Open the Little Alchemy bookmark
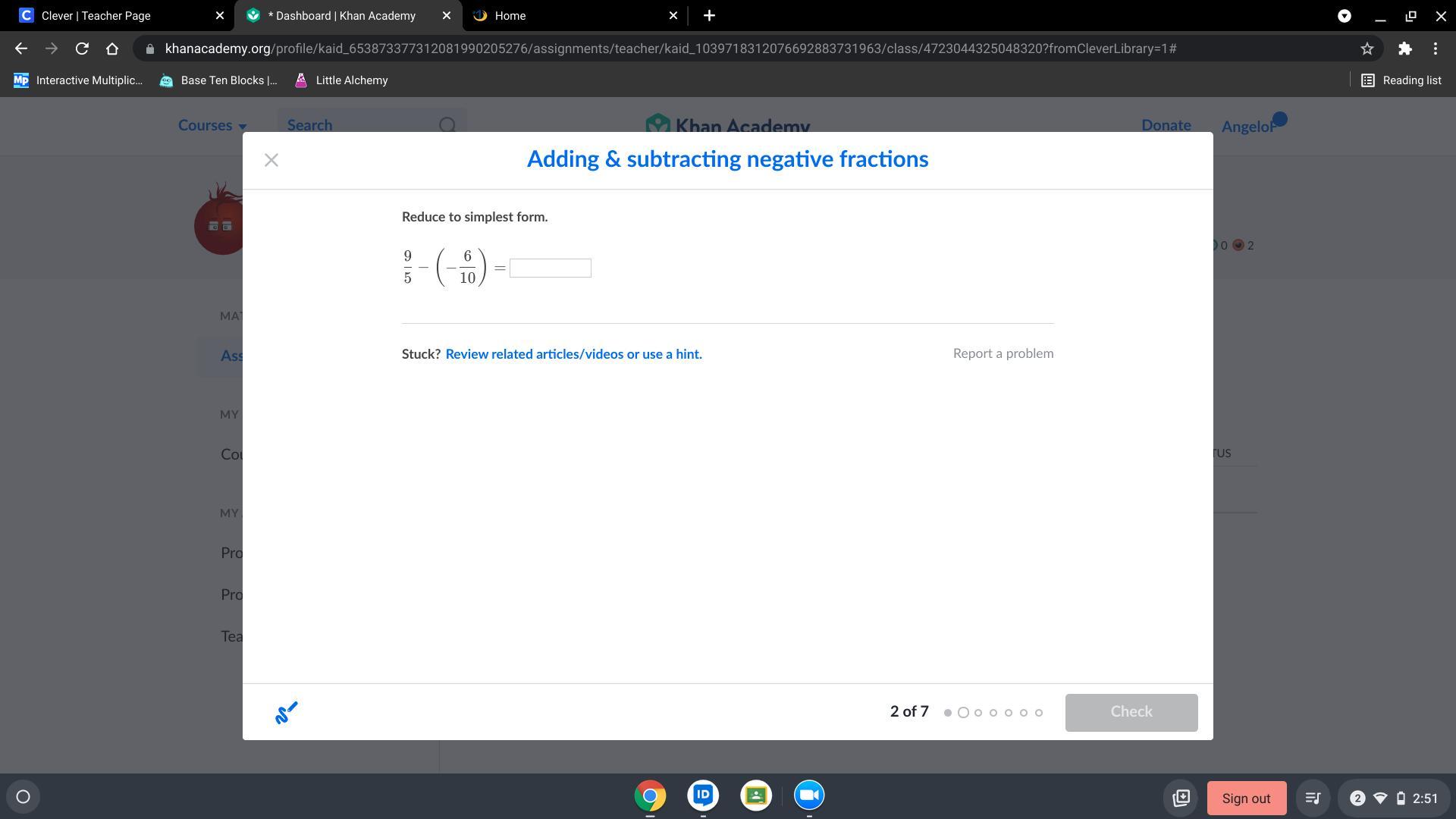 tap(341, 80)
